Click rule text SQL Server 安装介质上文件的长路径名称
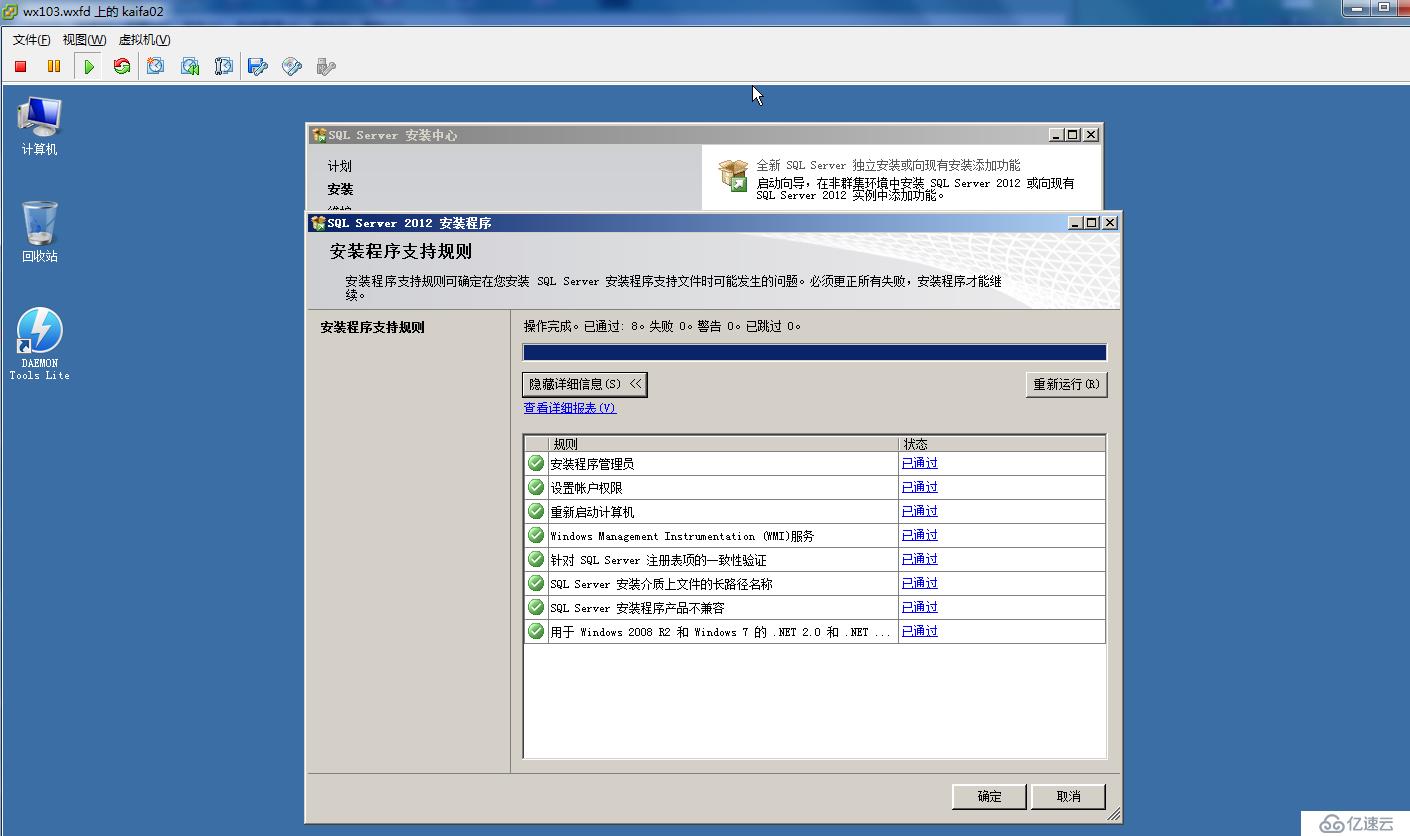 (661, 584)
